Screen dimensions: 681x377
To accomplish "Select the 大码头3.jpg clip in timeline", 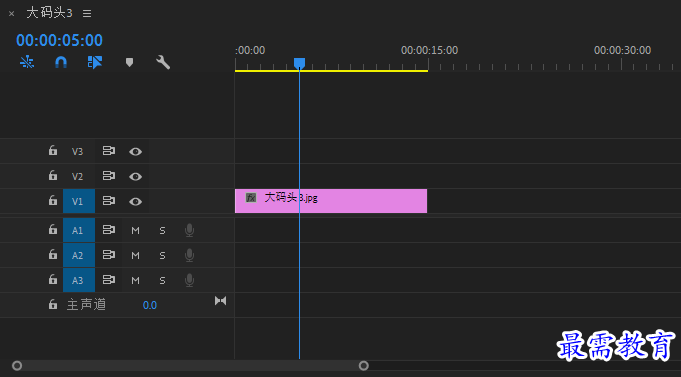I will point(331,201).
